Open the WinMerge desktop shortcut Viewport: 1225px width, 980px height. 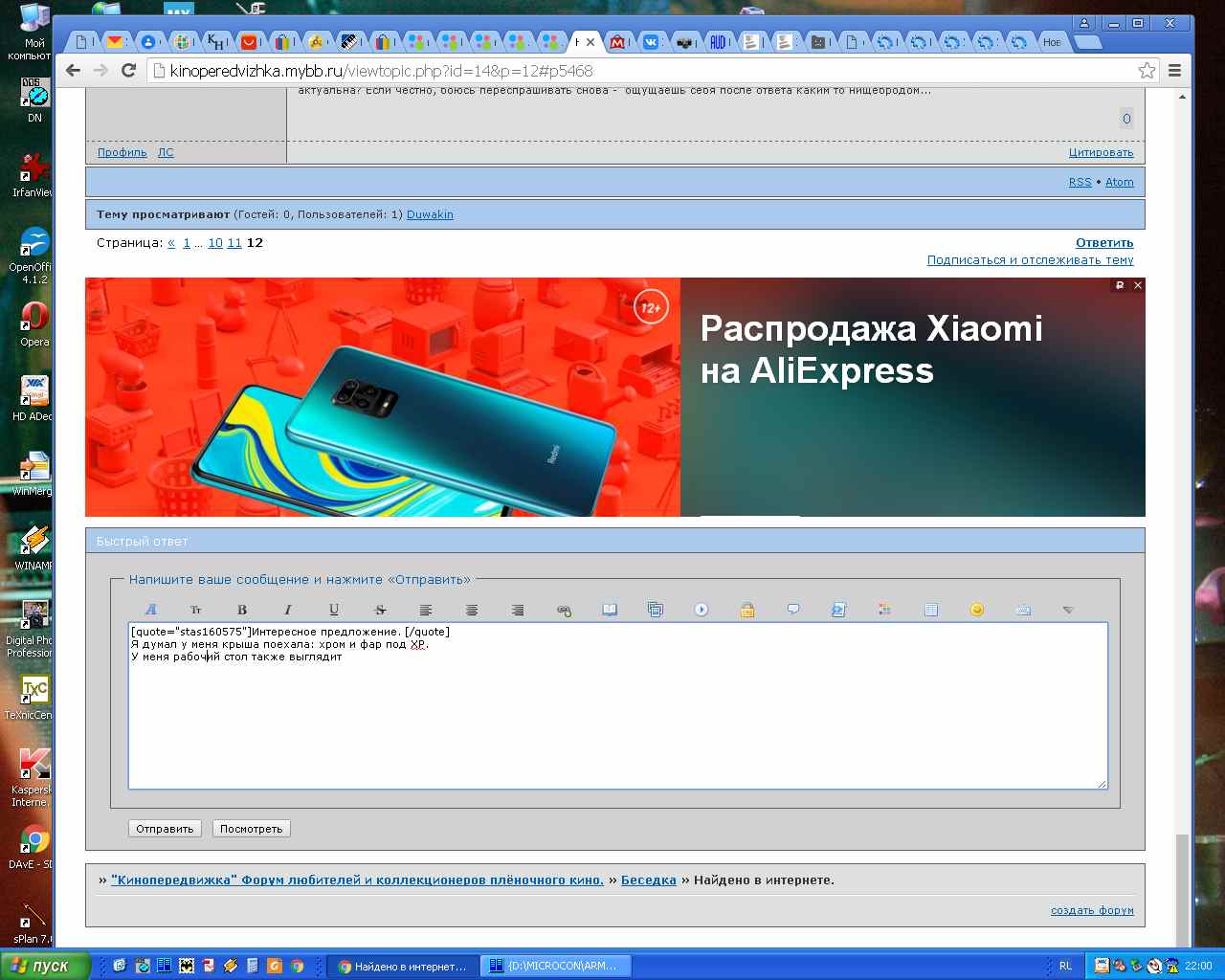click(x=33, y=474)
